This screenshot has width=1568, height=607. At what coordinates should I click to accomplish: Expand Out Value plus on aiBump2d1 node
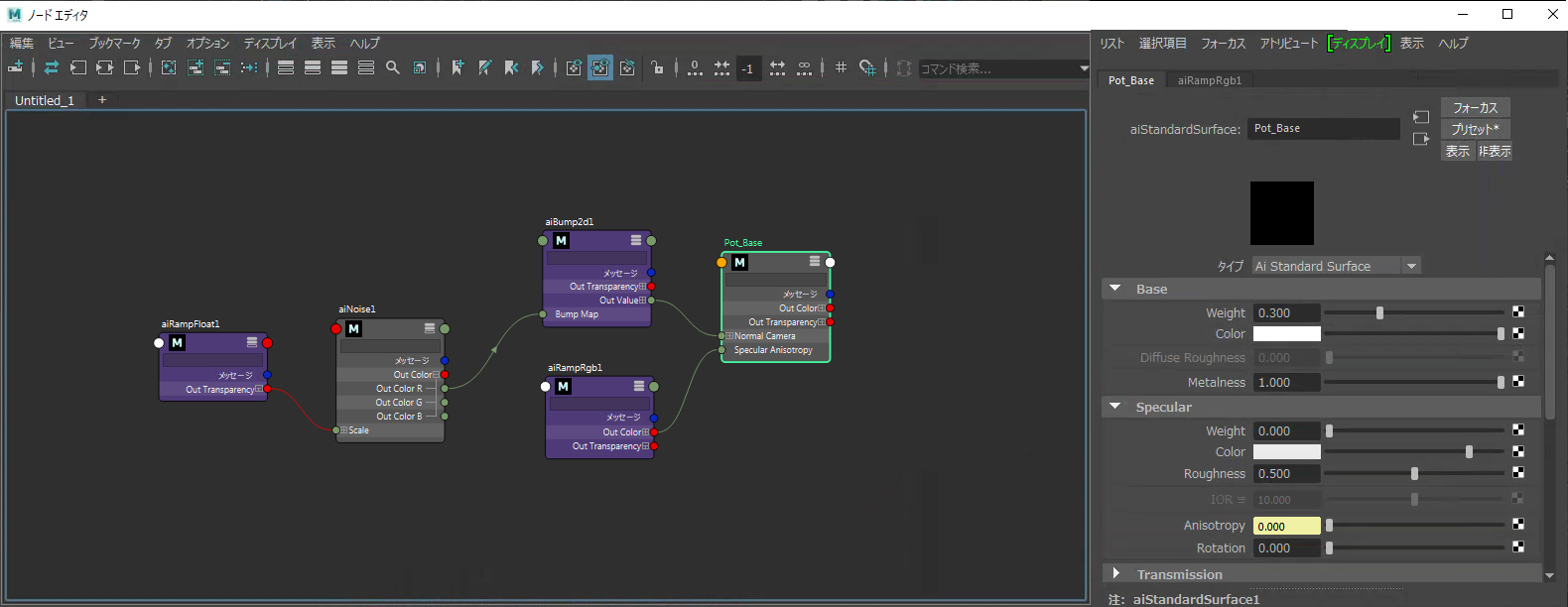[x=643, y=301]
